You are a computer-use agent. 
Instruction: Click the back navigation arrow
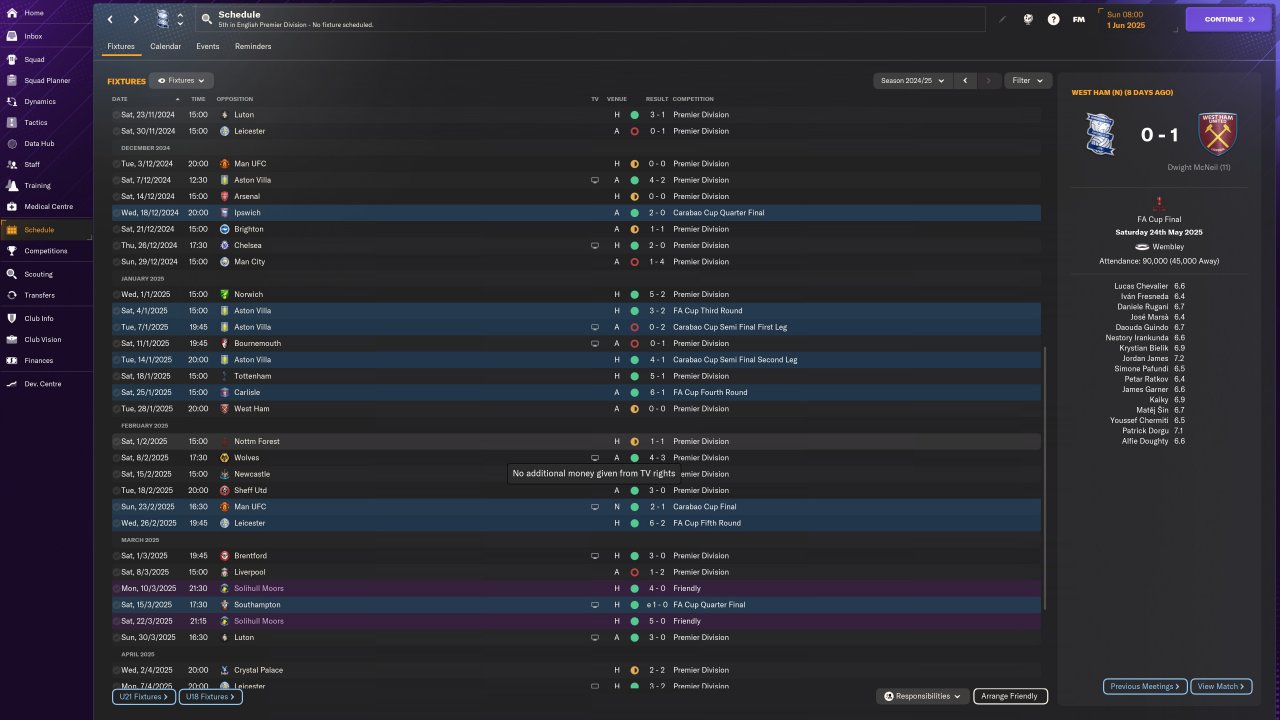[110, 19]
